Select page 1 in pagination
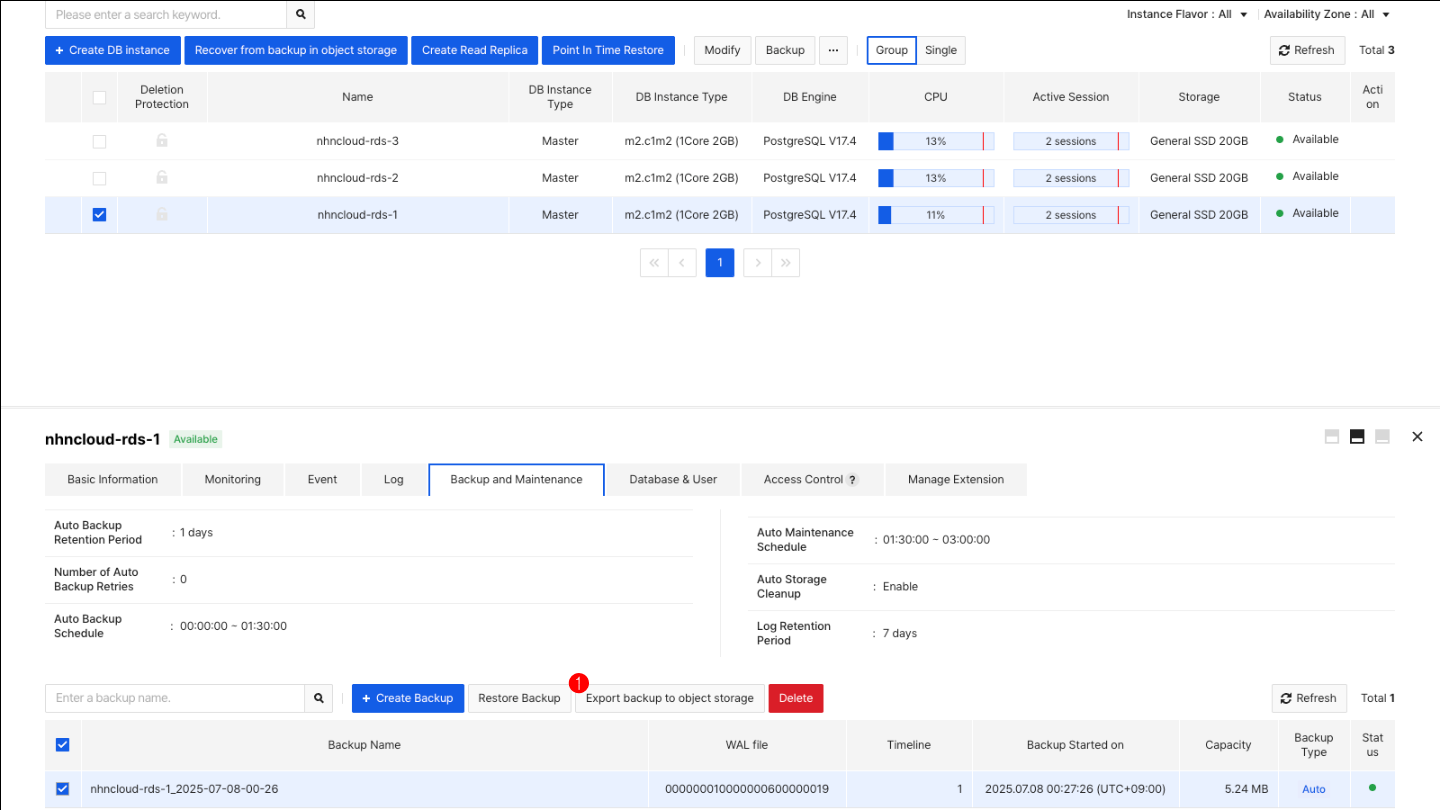 720,263
